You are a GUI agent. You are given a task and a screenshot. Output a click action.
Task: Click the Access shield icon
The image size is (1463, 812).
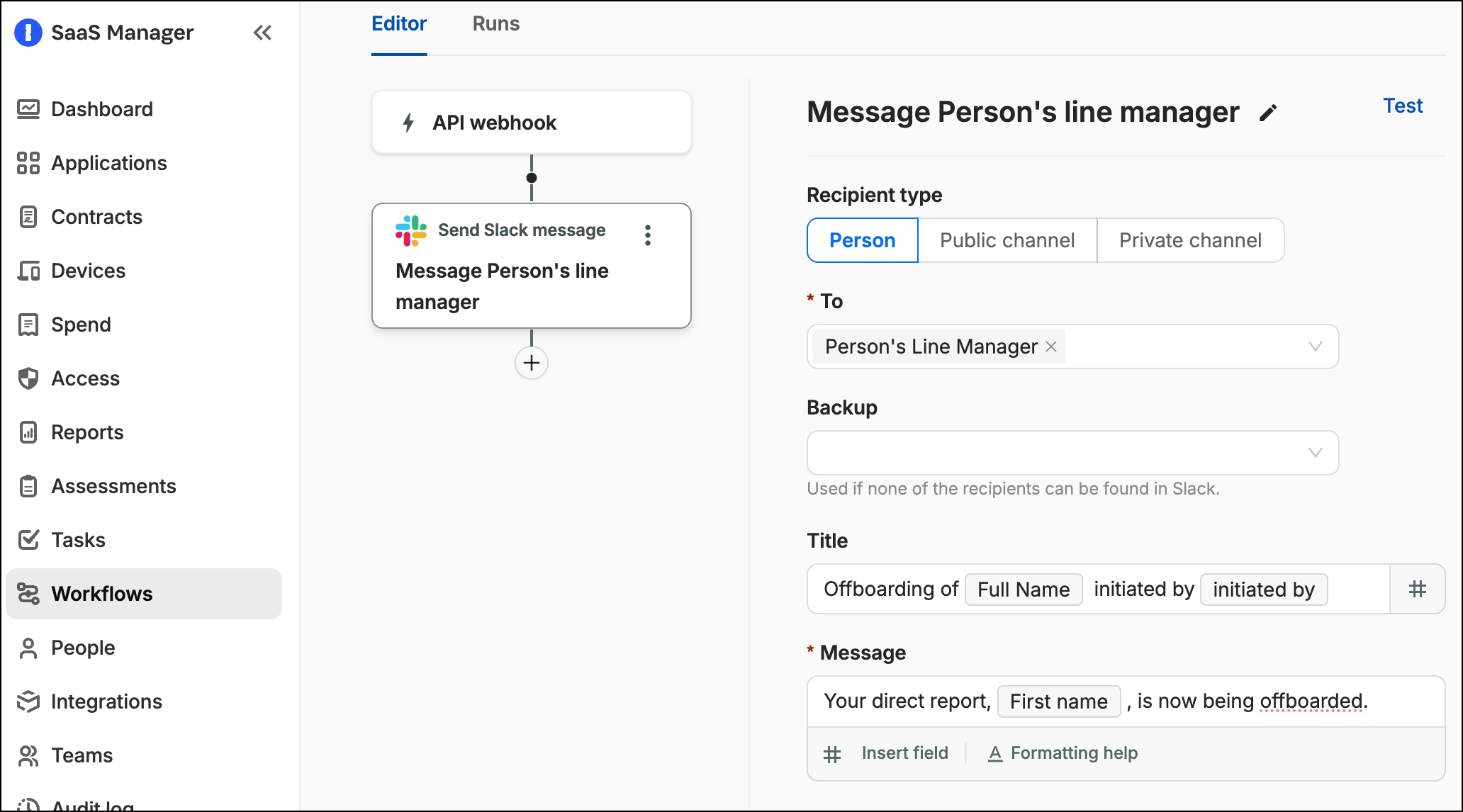(28, 378)
